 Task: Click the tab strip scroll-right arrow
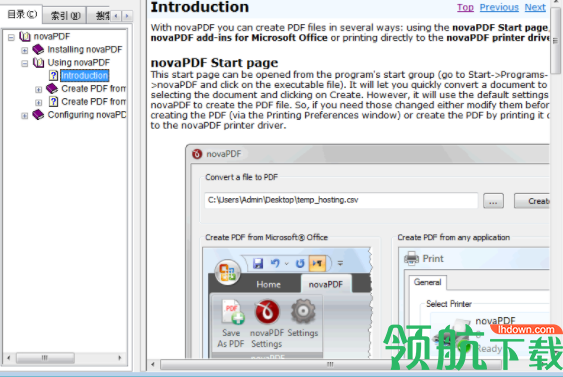[x=127, y=16]
